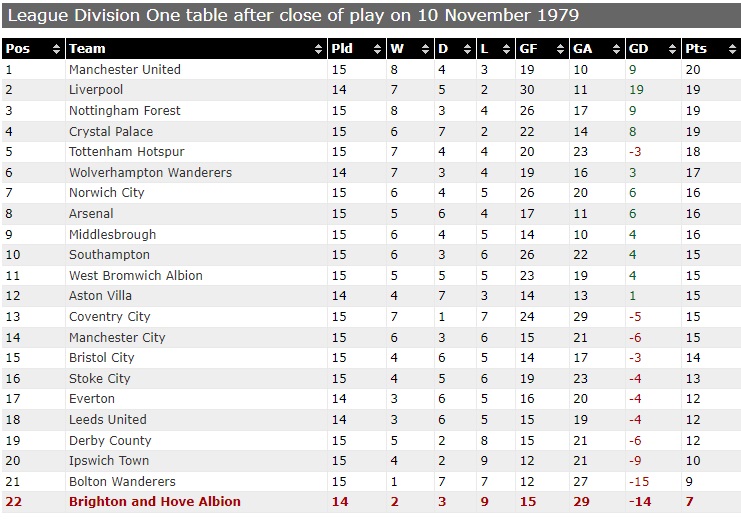Click the table title banner
Viewport: 741px width, 520px height.
tap(371, 15)
